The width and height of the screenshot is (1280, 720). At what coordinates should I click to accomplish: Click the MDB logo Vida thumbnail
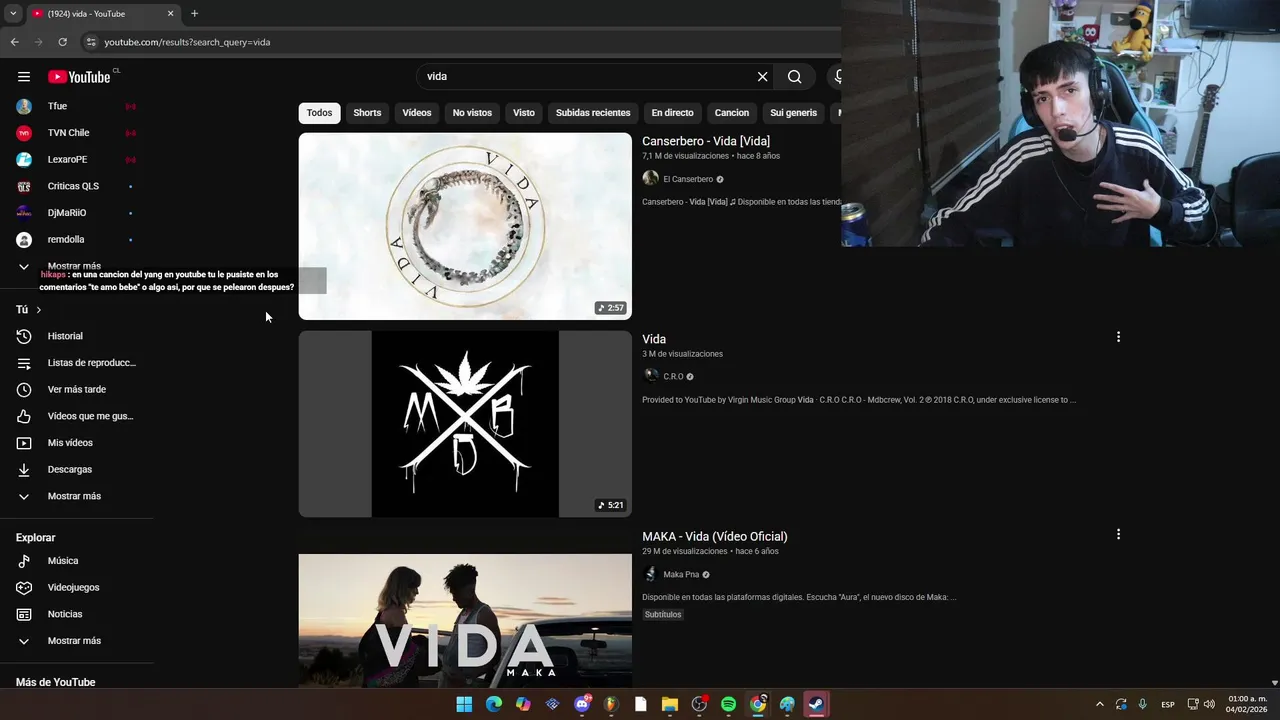click(465, 424)
